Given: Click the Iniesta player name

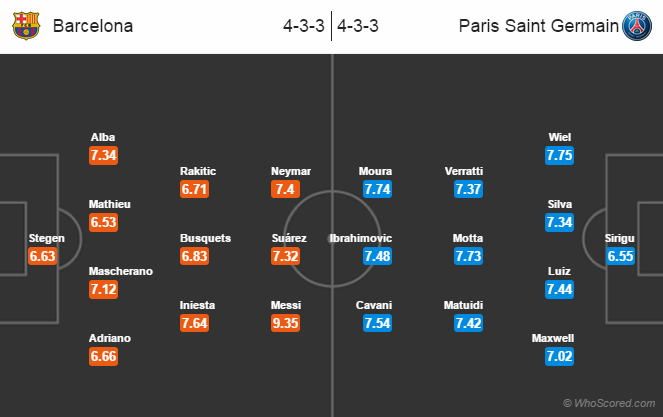Looking at the screenshot, I should (x=197, y=304).
